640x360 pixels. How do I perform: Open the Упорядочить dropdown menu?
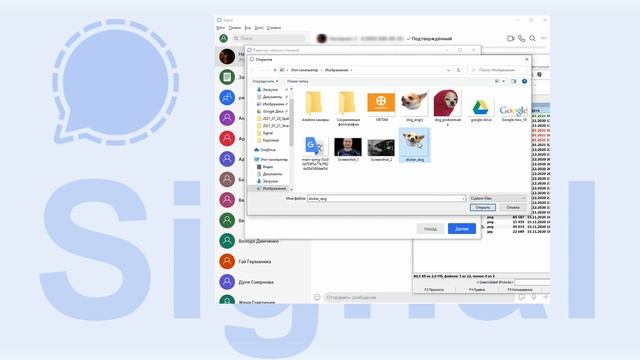tap(265, 81)
